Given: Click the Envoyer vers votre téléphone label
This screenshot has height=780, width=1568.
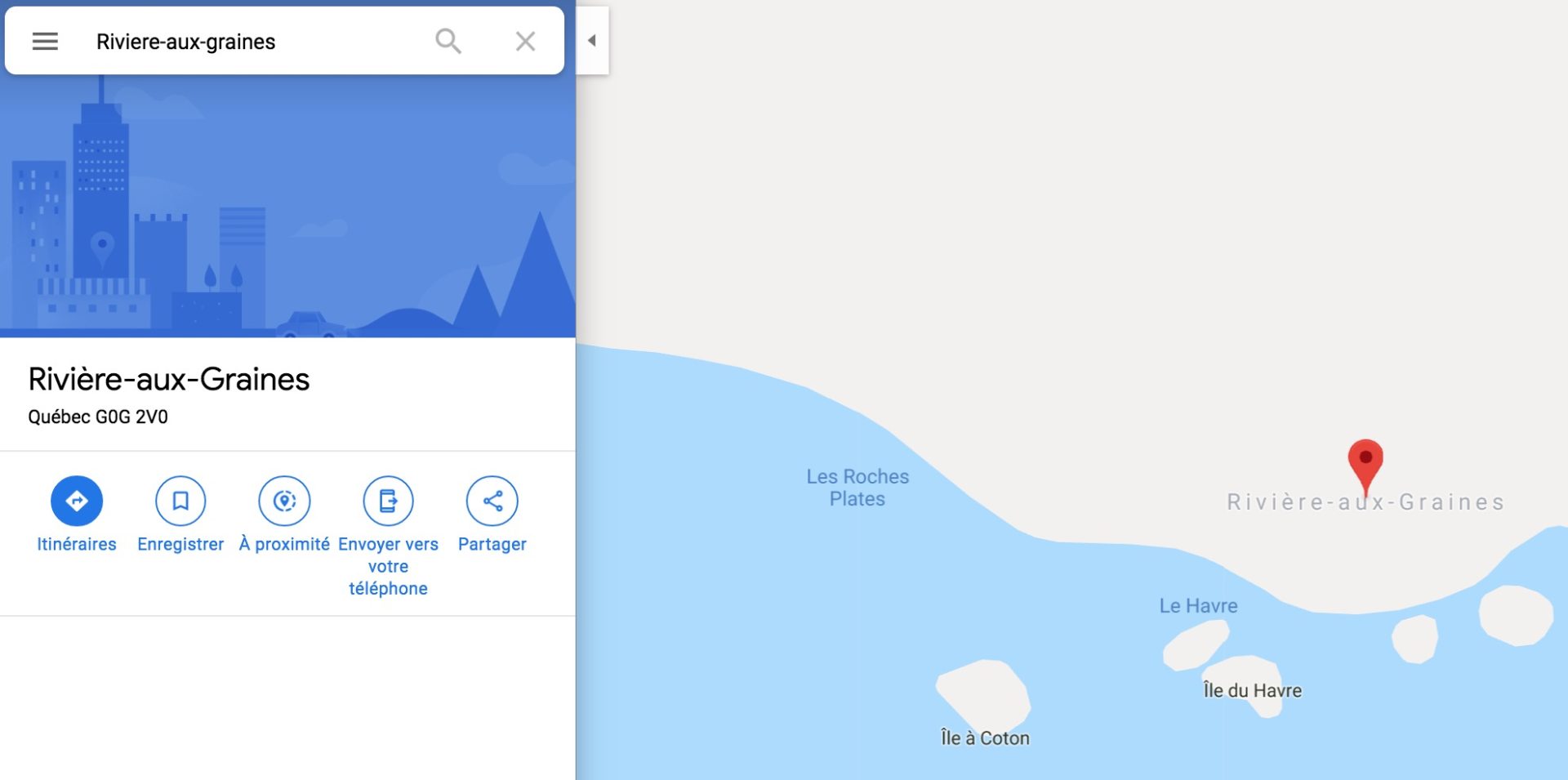Looking at the screenshot, I should click(388, 566).
